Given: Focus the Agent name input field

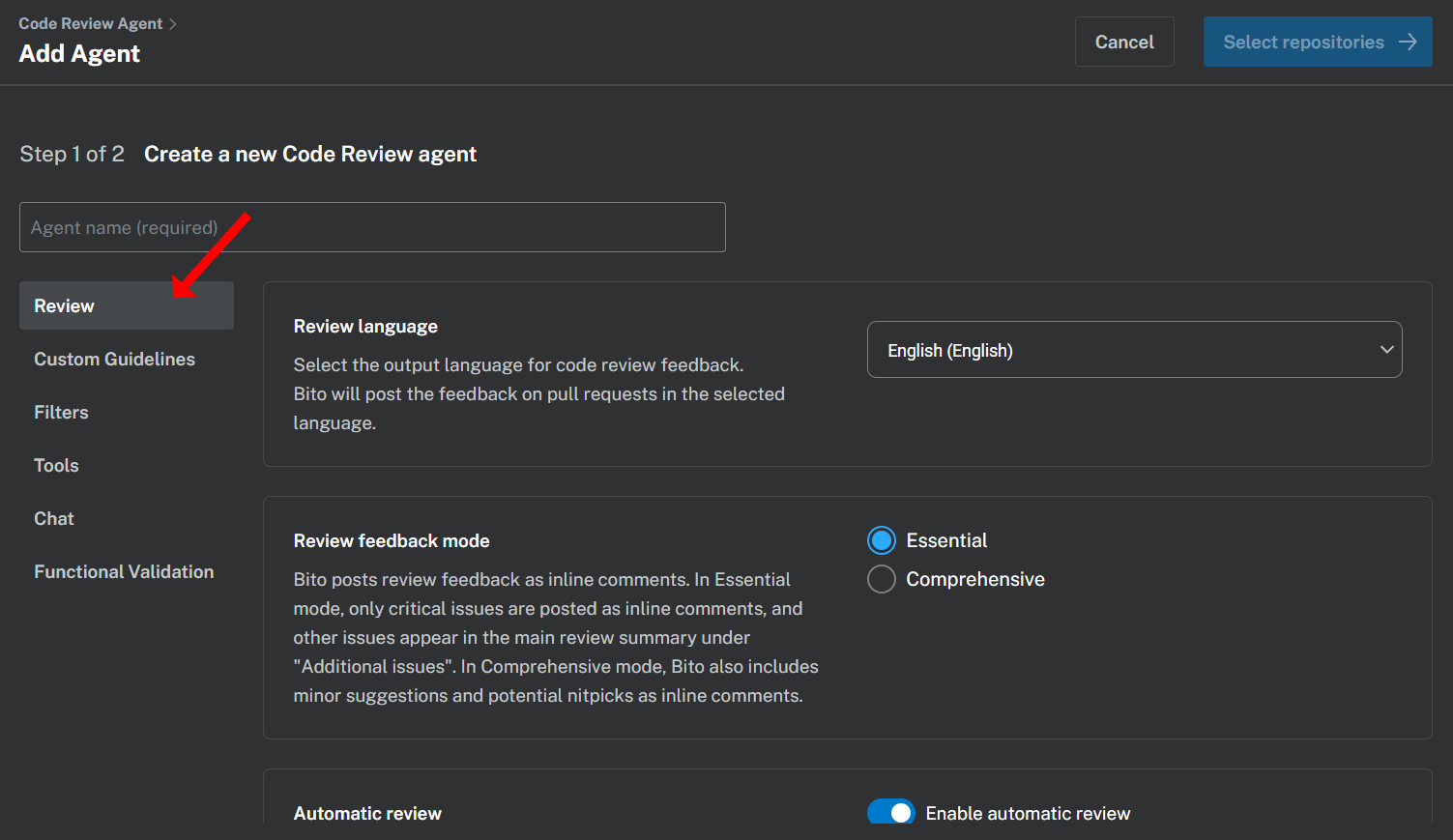Looking at the screenshot, I should click(372, 227).
